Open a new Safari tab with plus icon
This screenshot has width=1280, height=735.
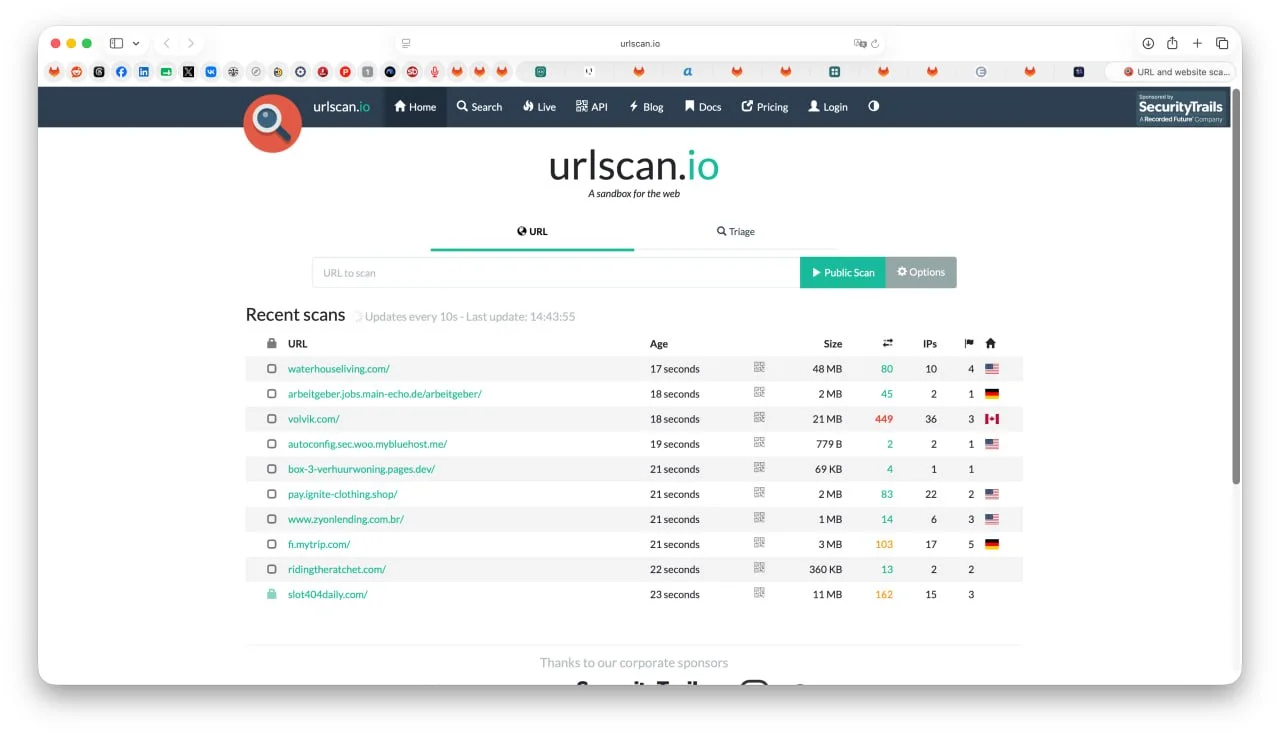pos(1197,43)
